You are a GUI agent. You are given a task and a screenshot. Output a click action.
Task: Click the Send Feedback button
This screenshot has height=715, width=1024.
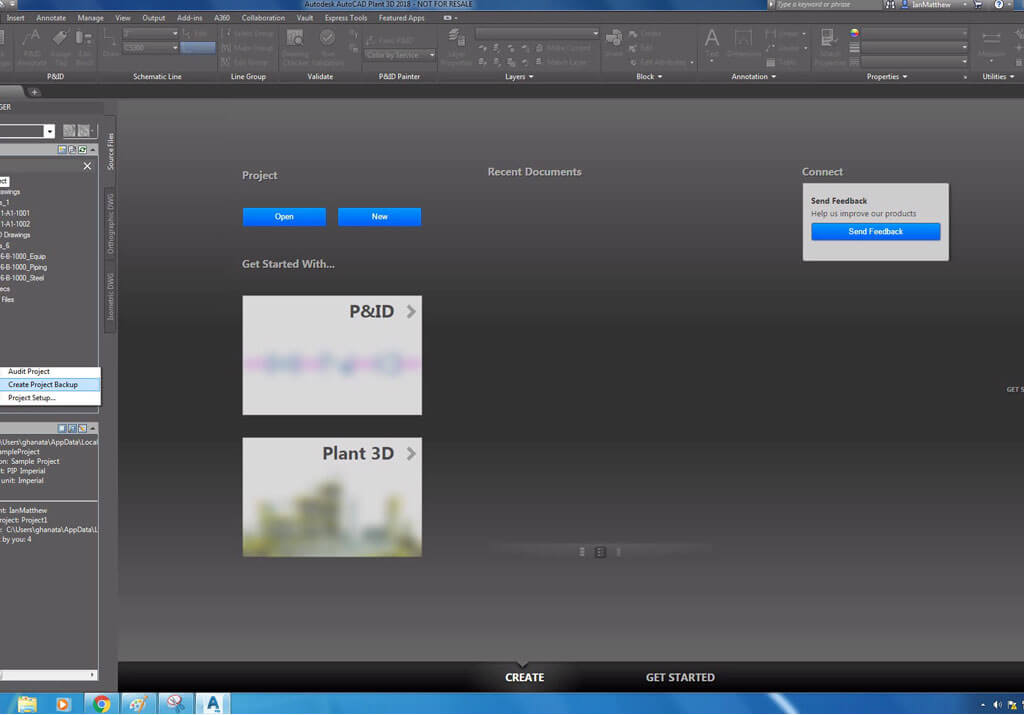(x=876, y=232)
